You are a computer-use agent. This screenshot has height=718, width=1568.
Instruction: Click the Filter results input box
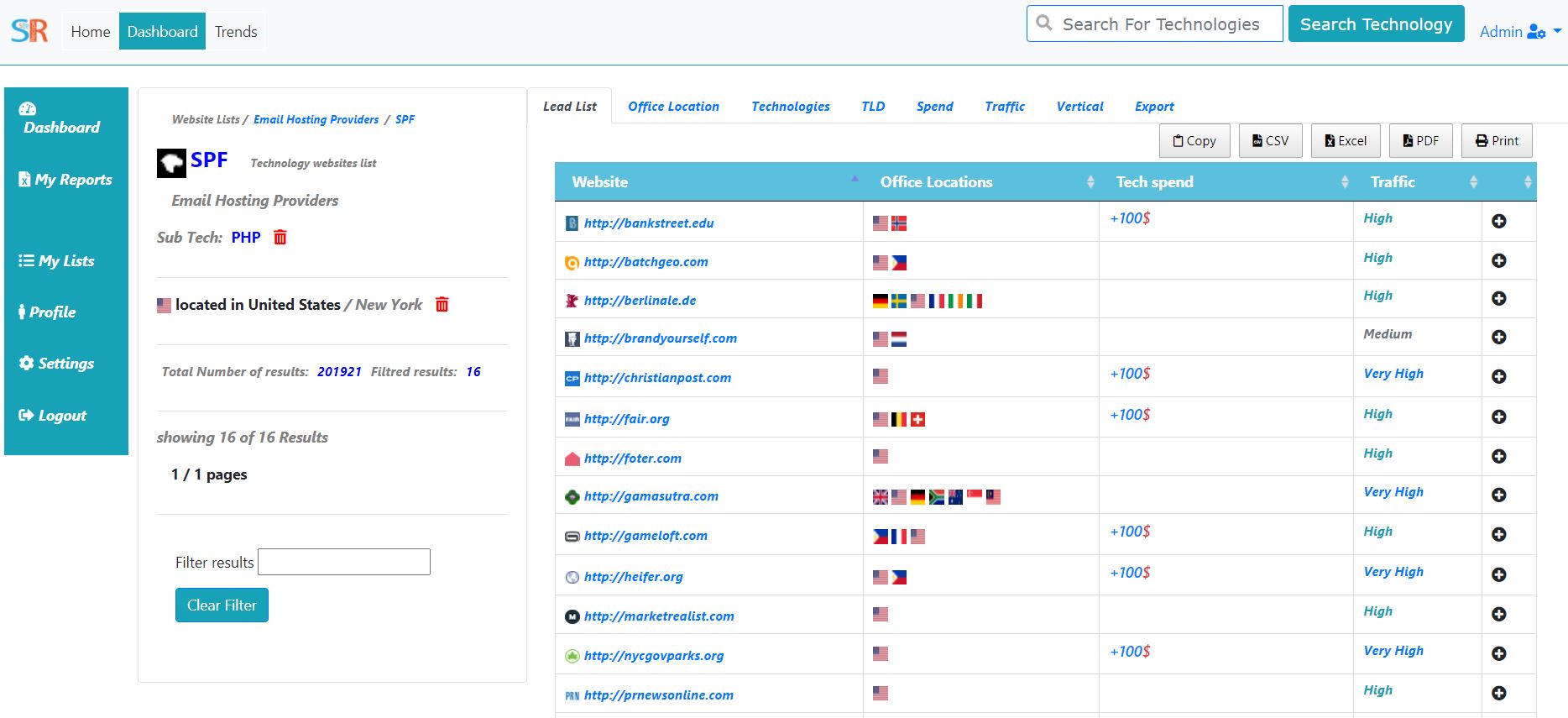[344, 562]
